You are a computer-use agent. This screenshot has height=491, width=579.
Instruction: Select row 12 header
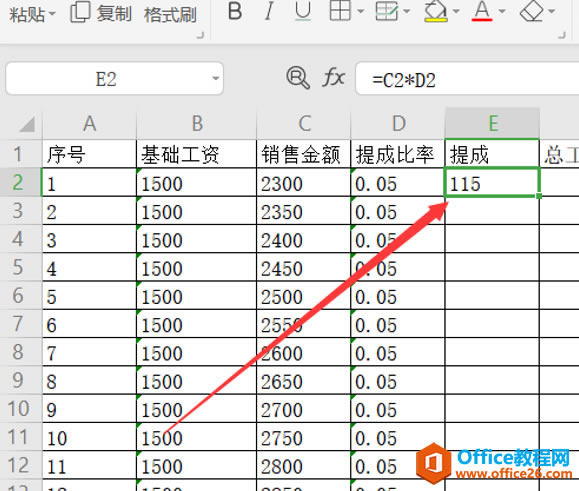click(21, 465)
